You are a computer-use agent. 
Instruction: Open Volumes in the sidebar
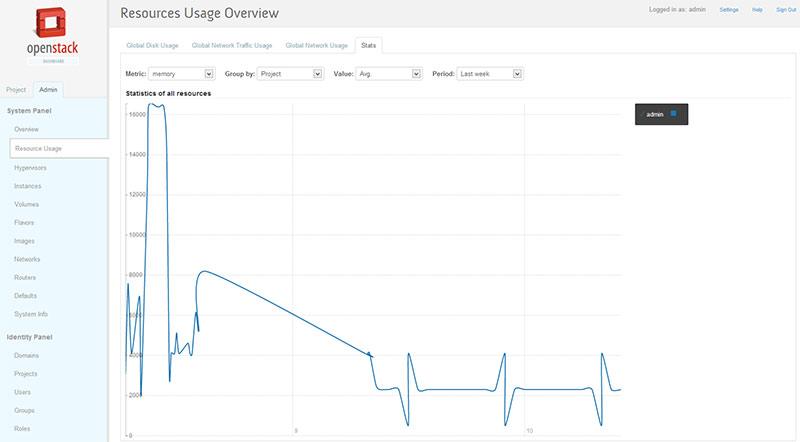[27, 205]
